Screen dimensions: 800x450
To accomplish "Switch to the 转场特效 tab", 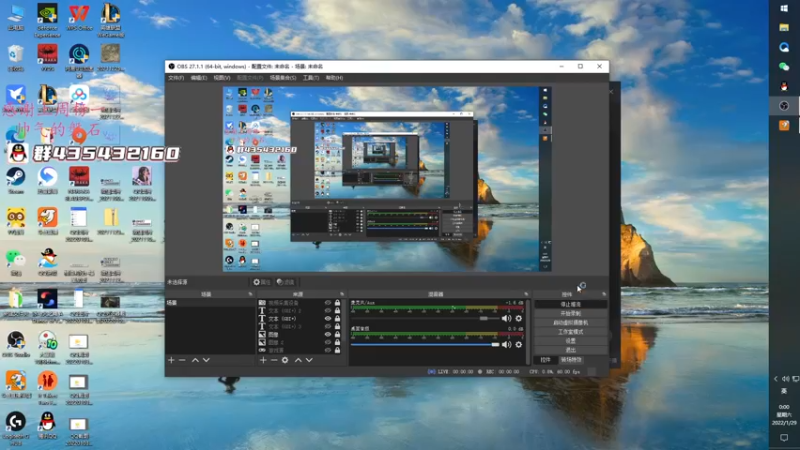I will pyautogui.click(x=571, y=360).
